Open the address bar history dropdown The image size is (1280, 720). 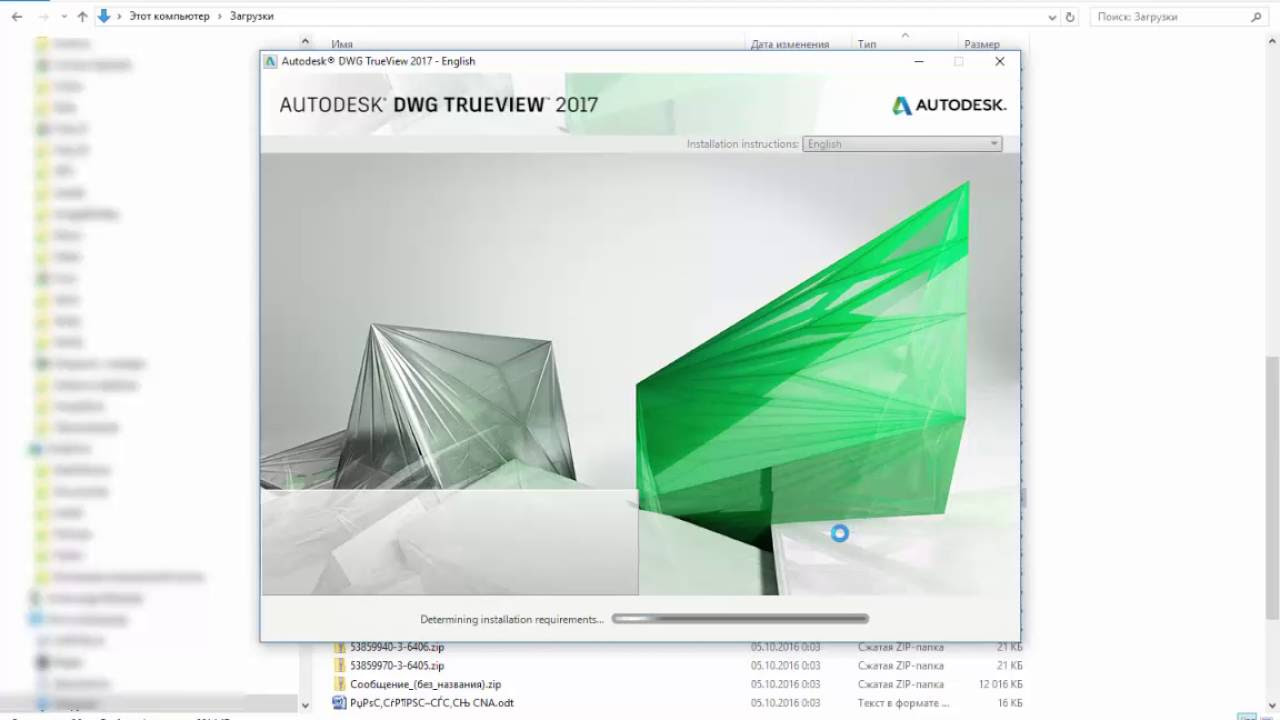pyautogui.click(x=1052, y=17)
